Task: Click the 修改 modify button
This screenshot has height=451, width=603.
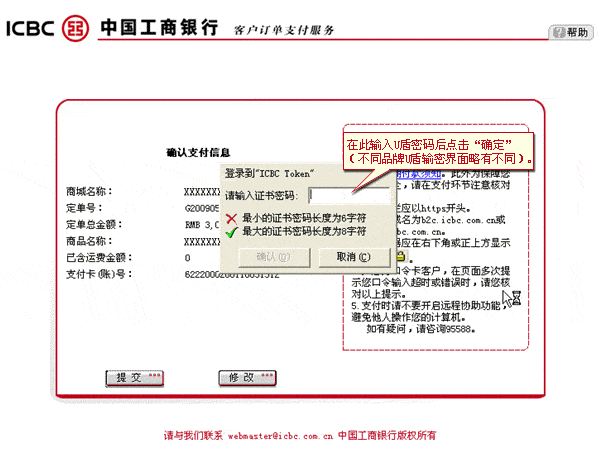Action: coord(246,378)
